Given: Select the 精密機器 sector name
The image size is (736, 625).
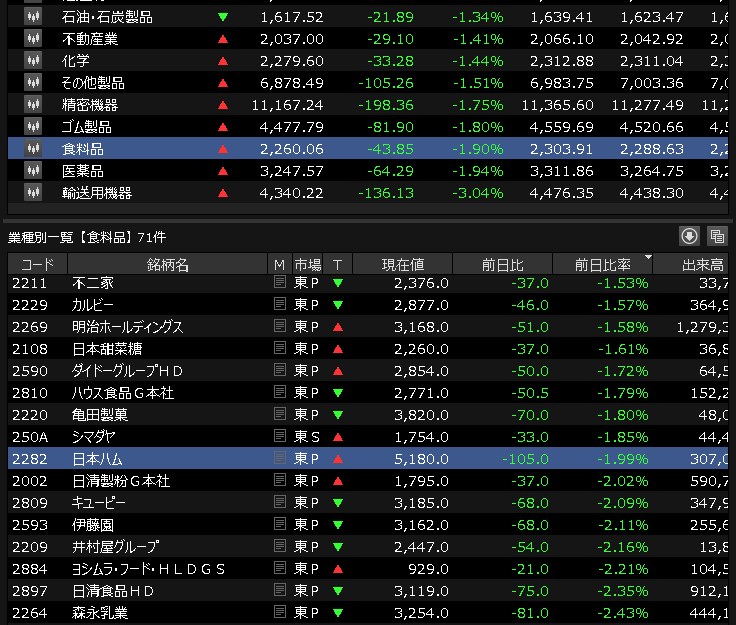Looking at the screenshot, I should coord(90,105).
